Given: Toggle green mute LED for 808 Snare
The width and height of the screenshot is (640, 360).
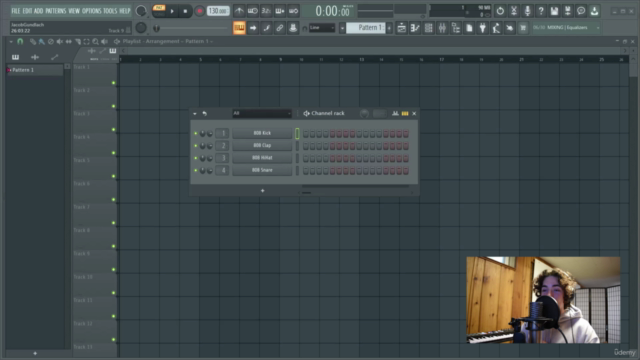Looking at the screenshot, I should tap(196, 170).
